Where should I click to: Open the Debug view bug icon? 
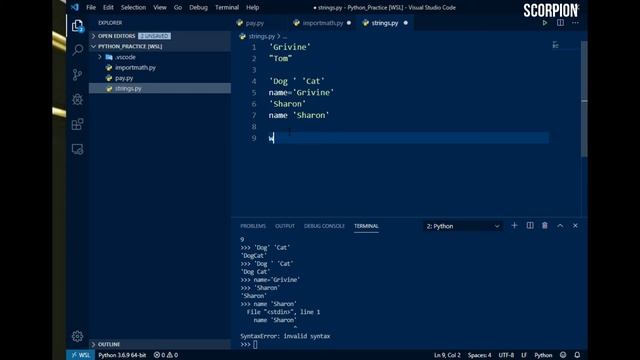pos(77,100)
